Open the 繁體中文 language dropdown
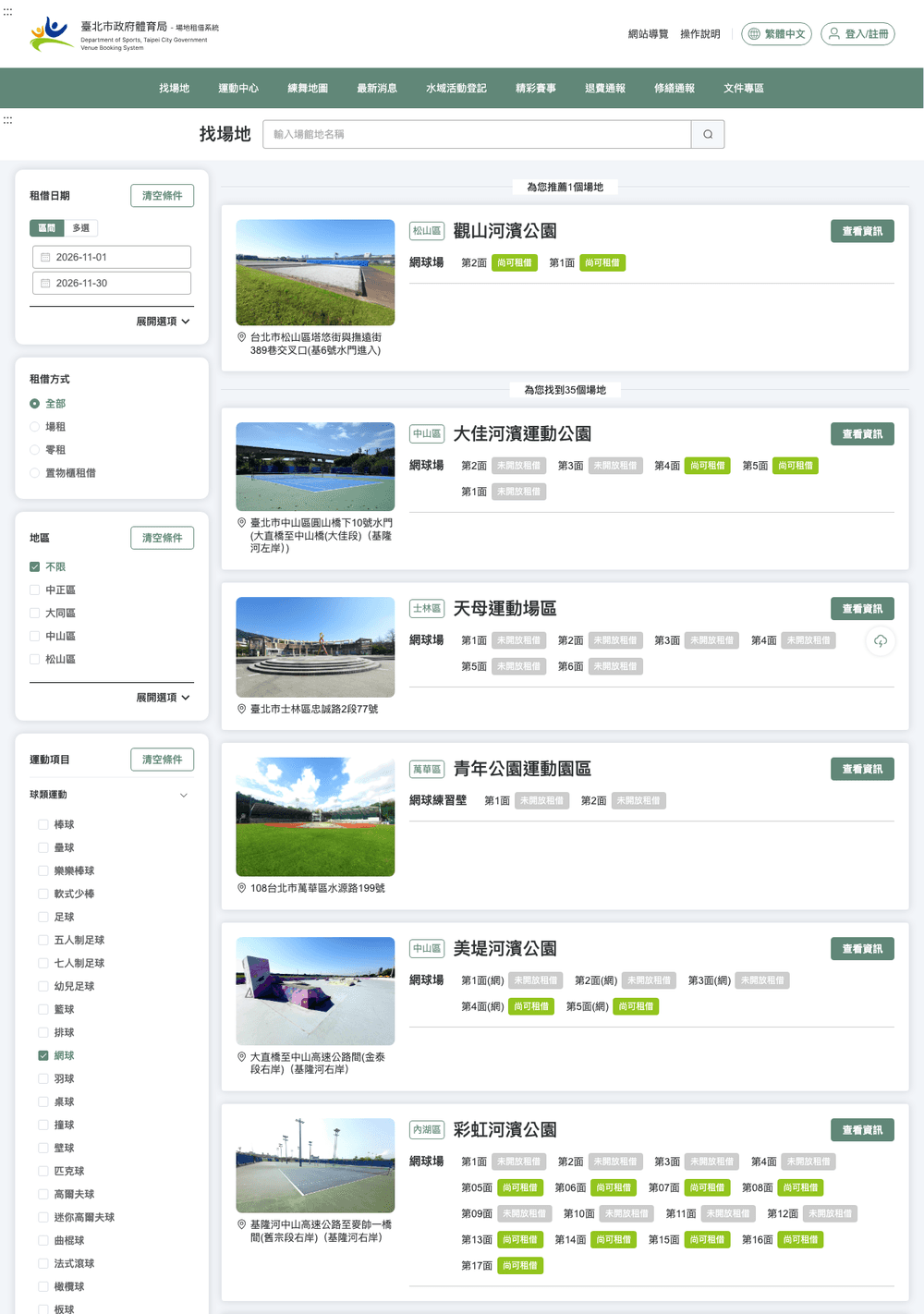The height and width of the screenshot is (1314, 924). pyautogui.click(x=778, y=34)
